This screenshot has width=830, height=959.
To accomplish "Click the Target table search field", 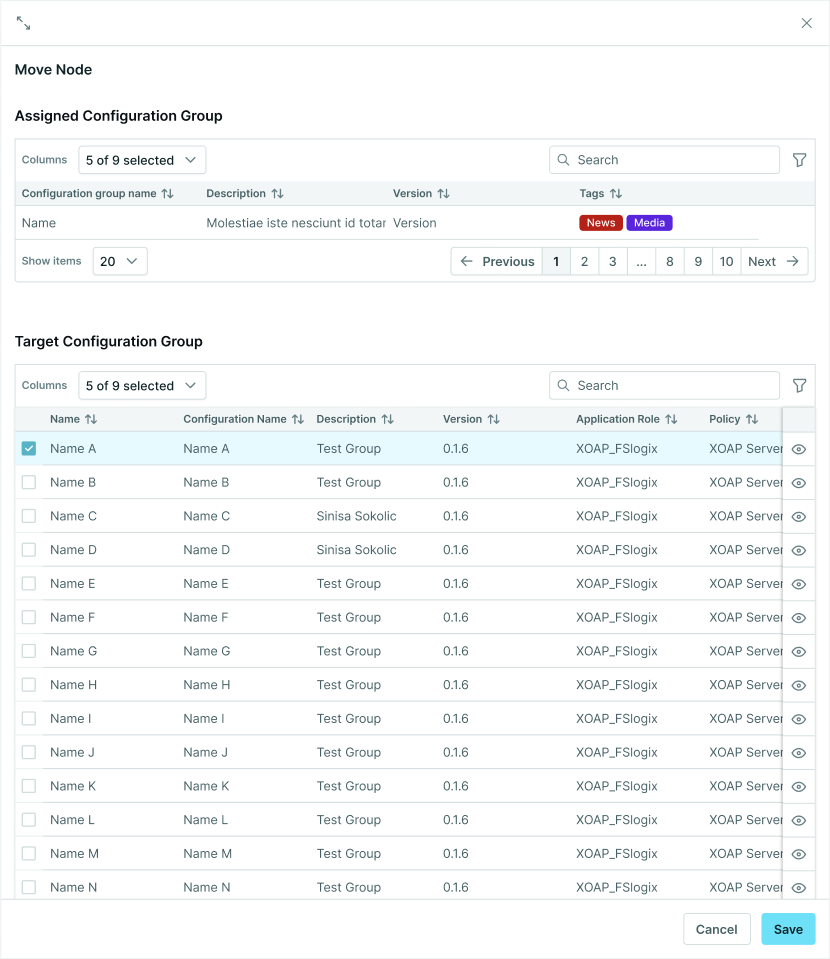I will pos(664,385).
